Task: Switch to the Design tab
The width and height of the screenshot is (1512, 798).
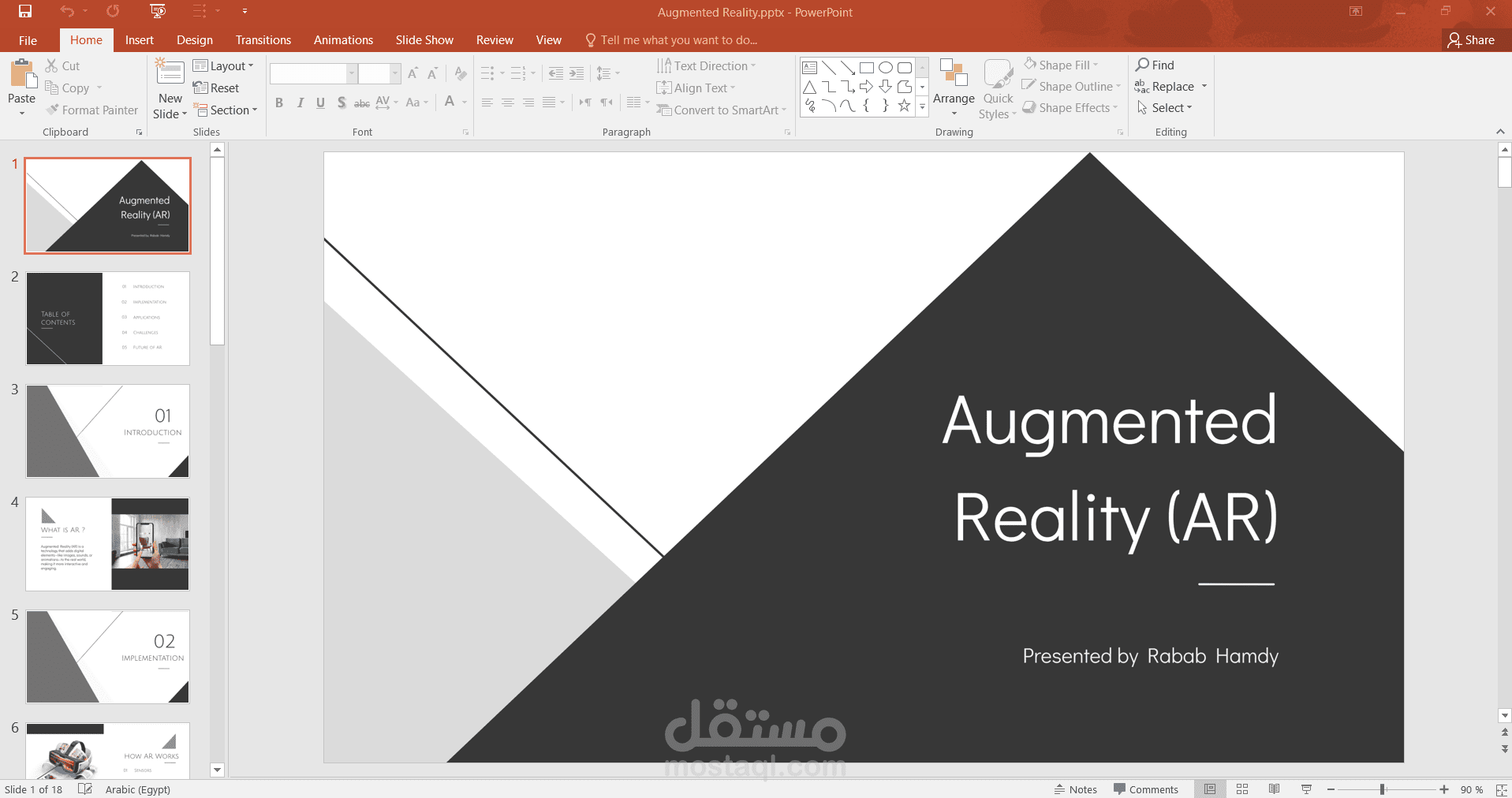Action: tap(195, 40)
